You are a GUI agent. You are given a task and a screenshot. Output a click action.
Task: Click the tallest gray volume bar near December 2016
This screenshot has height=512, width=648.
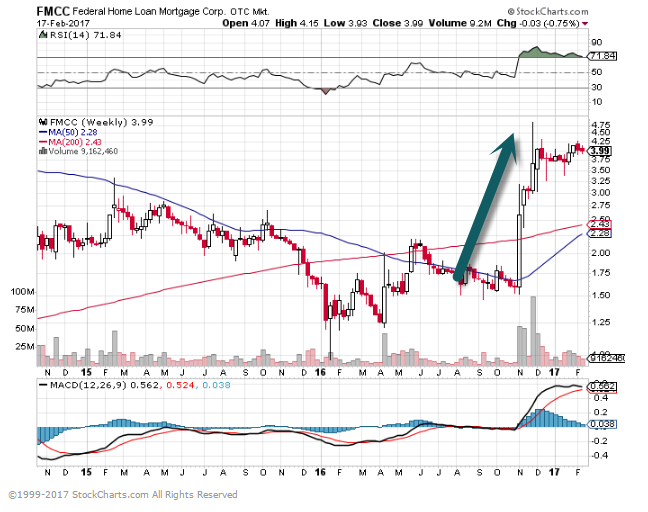[533, 331]
